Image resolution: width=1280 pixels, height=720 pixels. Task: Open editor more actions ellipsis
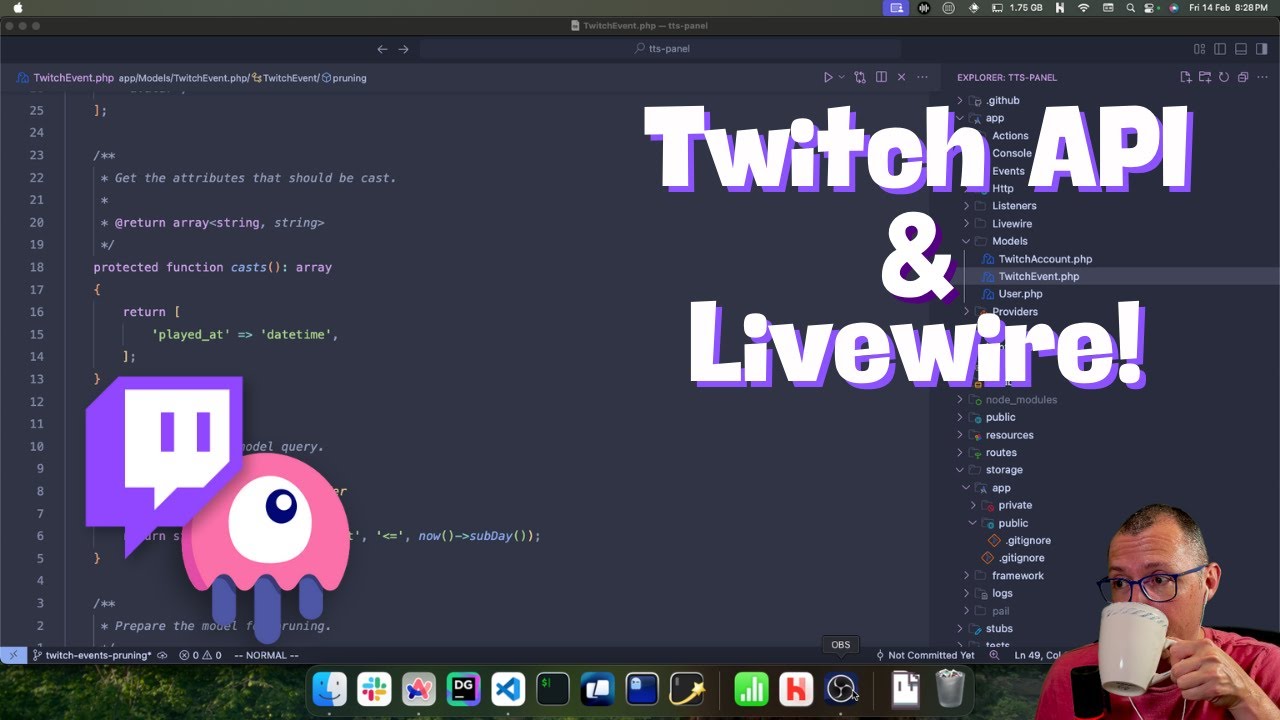pos(922,77)
